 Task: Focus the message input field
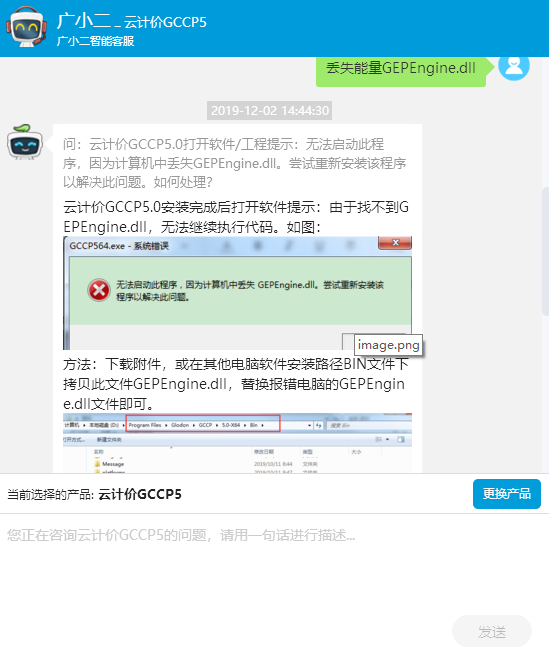pos(274,564)
